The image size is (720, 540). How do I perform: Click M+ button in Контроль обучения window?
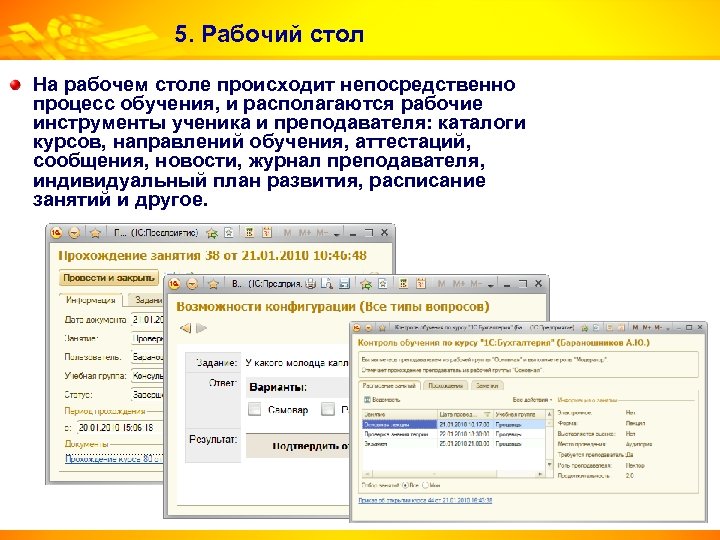coord(647,327)
